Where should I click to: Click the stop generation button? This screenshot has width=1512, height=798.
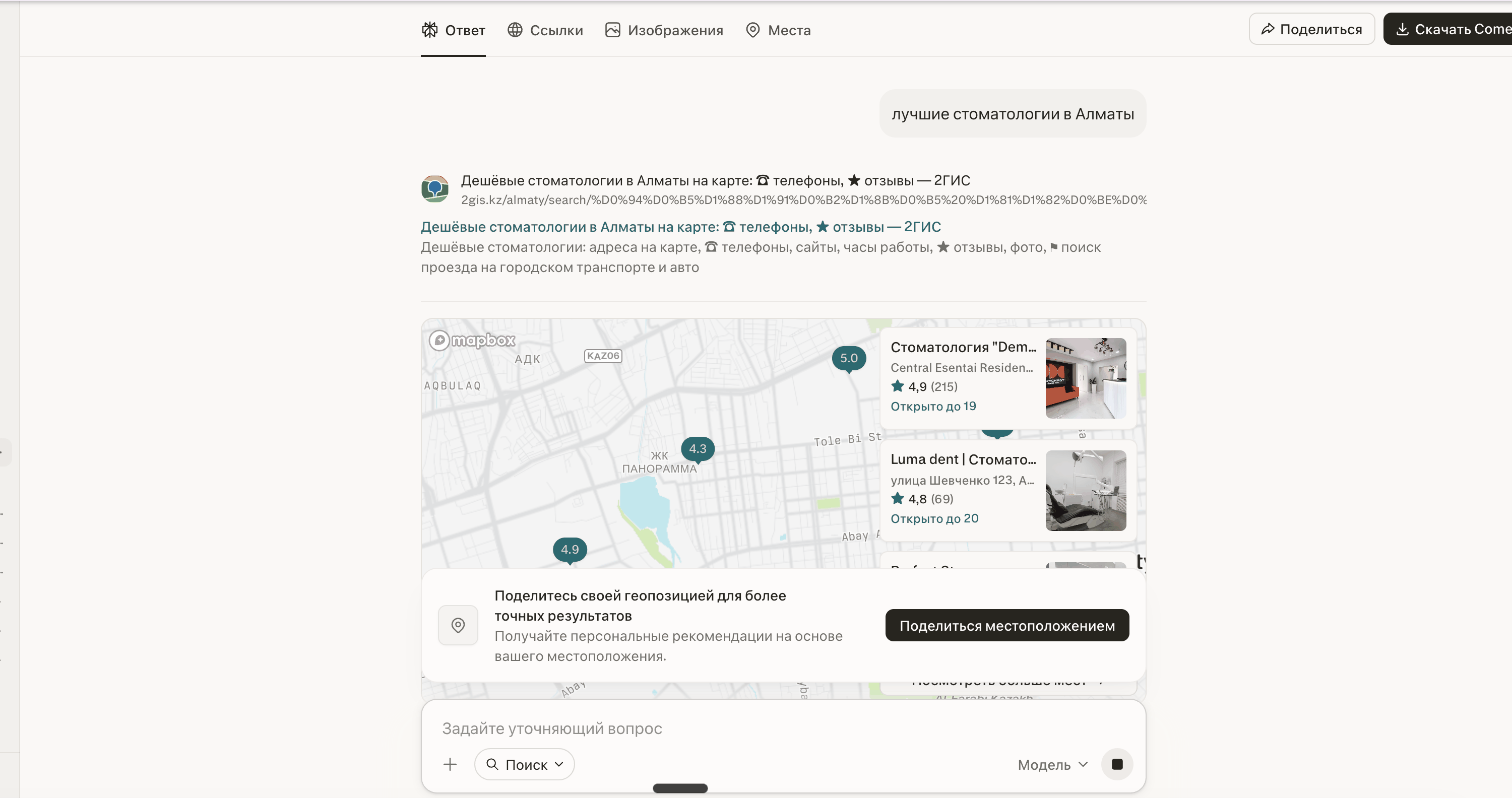tap(1117, 765)
